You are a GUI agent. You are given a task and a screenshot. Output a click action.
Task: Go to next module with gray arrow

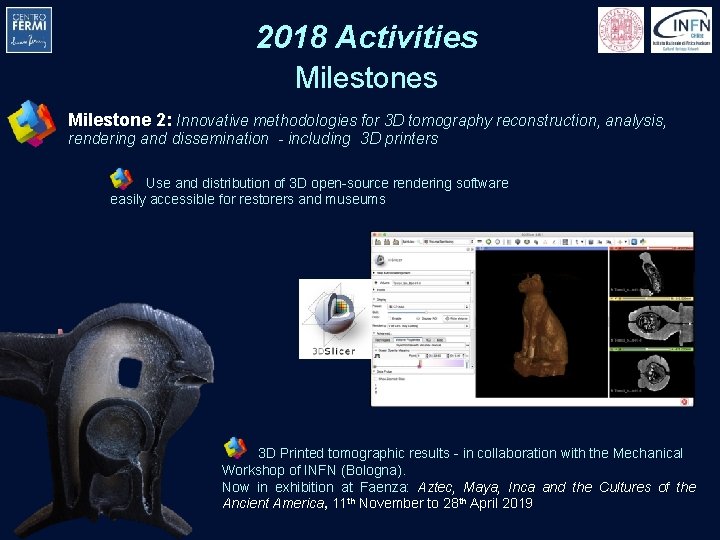[x=498, y=242]
